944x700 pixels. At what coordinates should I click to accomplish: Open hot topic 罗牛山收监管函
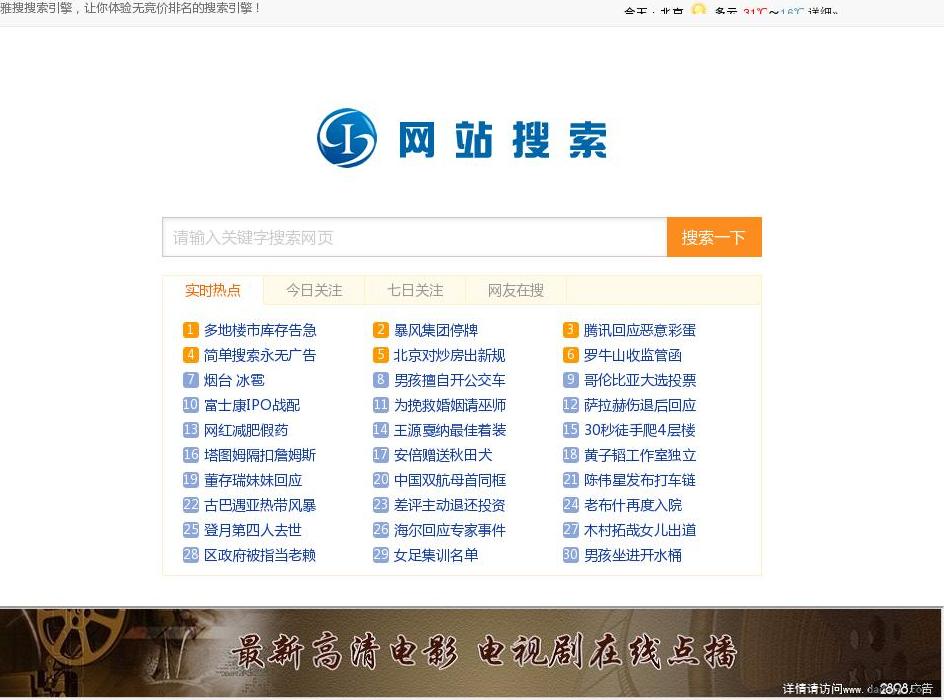click(x=633, y=355)
